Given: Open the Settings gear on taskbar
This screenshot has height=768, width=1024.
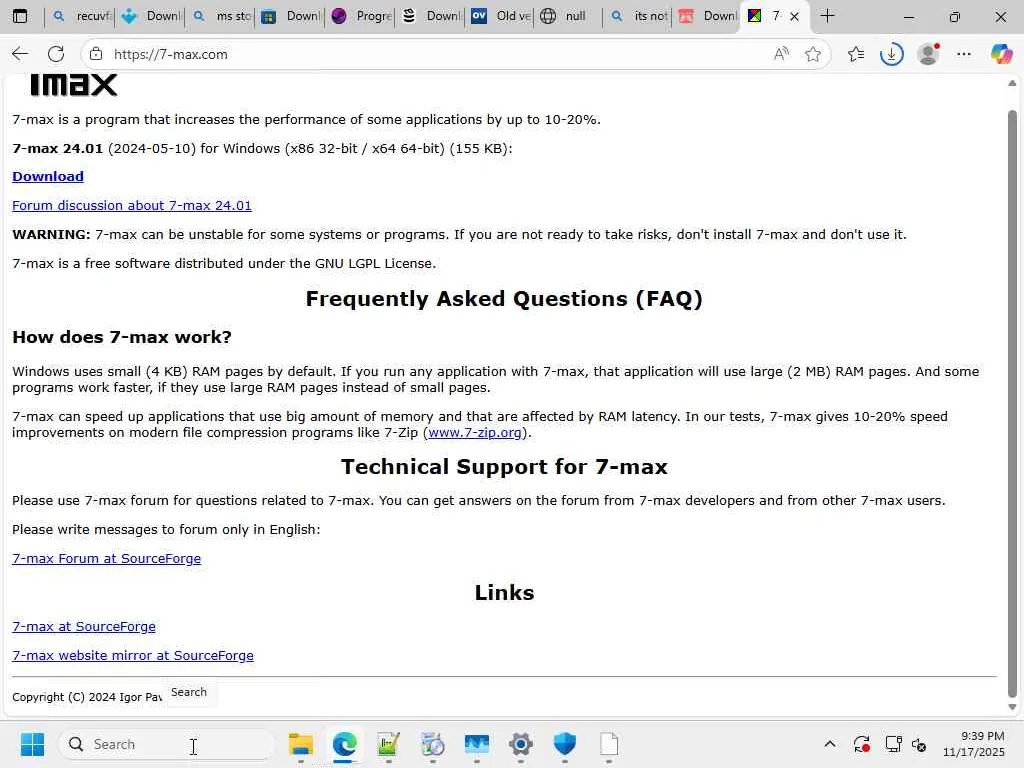Looking at the screenshot, I should (x=520, y=744).
